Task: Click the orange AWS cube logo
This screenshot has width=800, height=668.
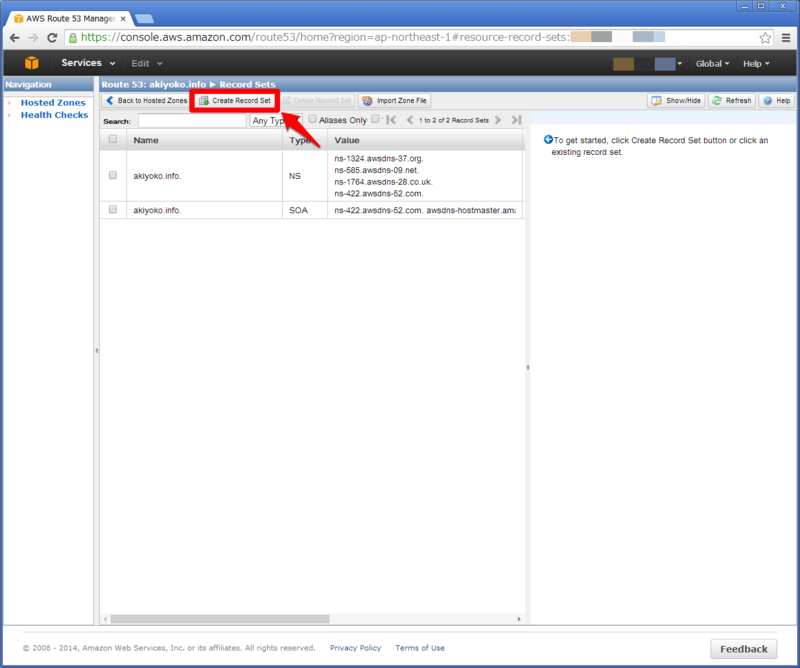Action: coord(32,63)
